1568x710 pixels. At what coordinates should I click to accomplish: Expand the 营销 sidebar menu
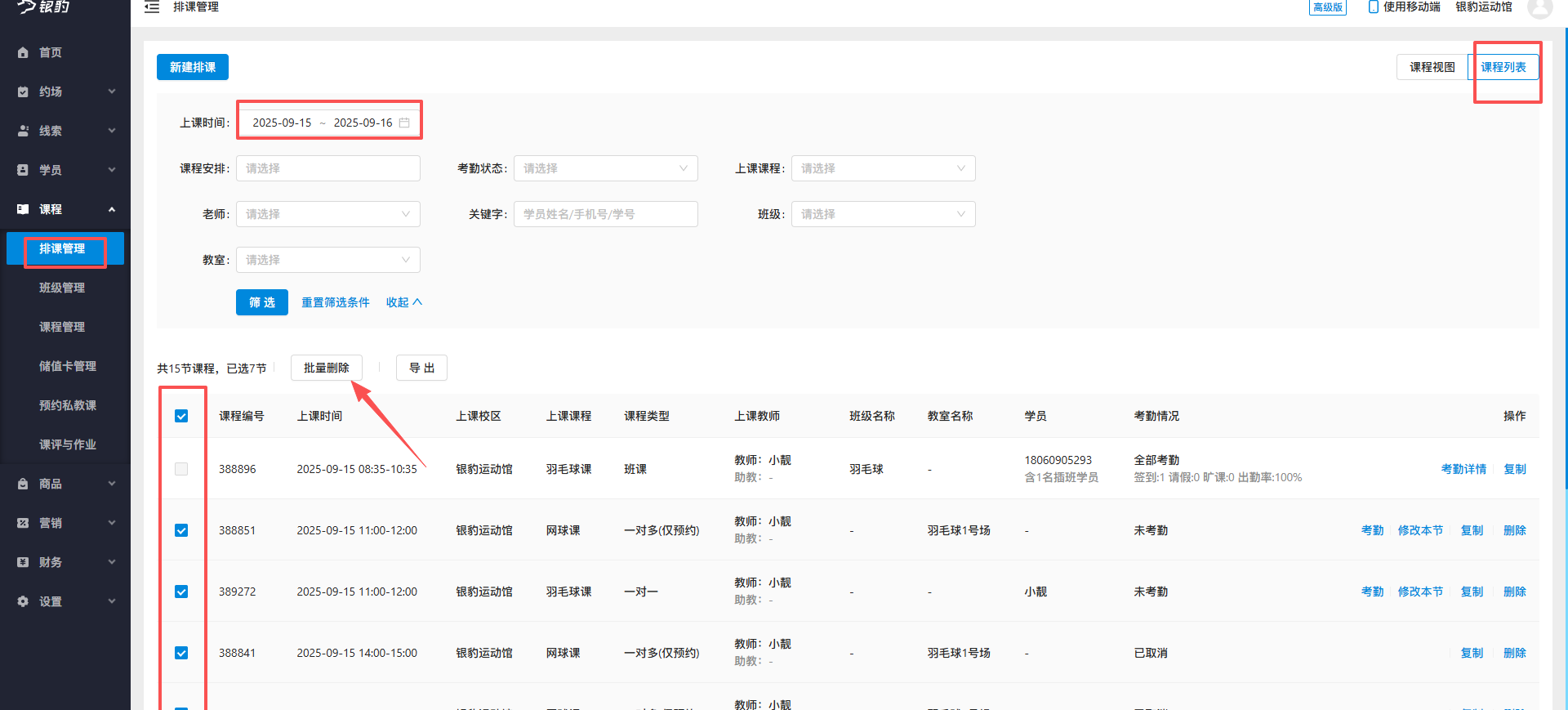pos(112,523)
